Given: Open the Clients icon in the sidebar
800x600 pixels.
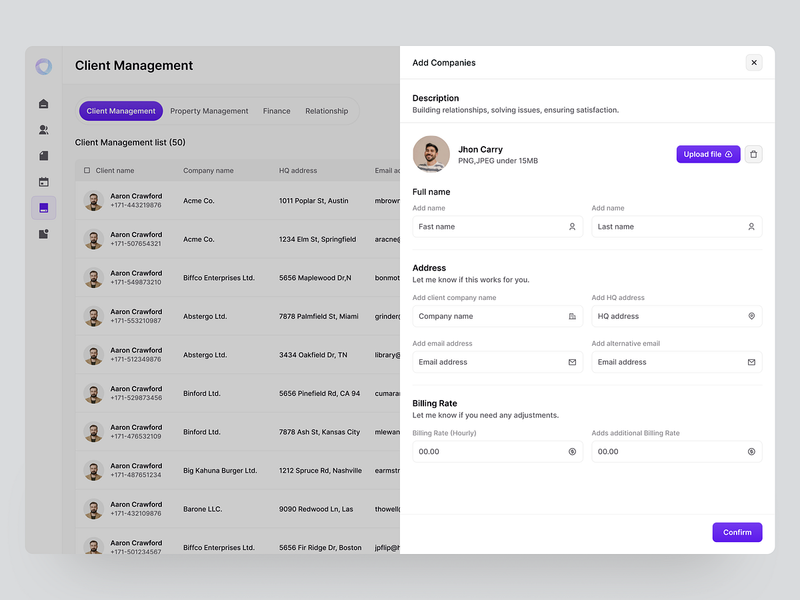Looking at the screenshot, I should pyautogui.click(x=42, y=129).
